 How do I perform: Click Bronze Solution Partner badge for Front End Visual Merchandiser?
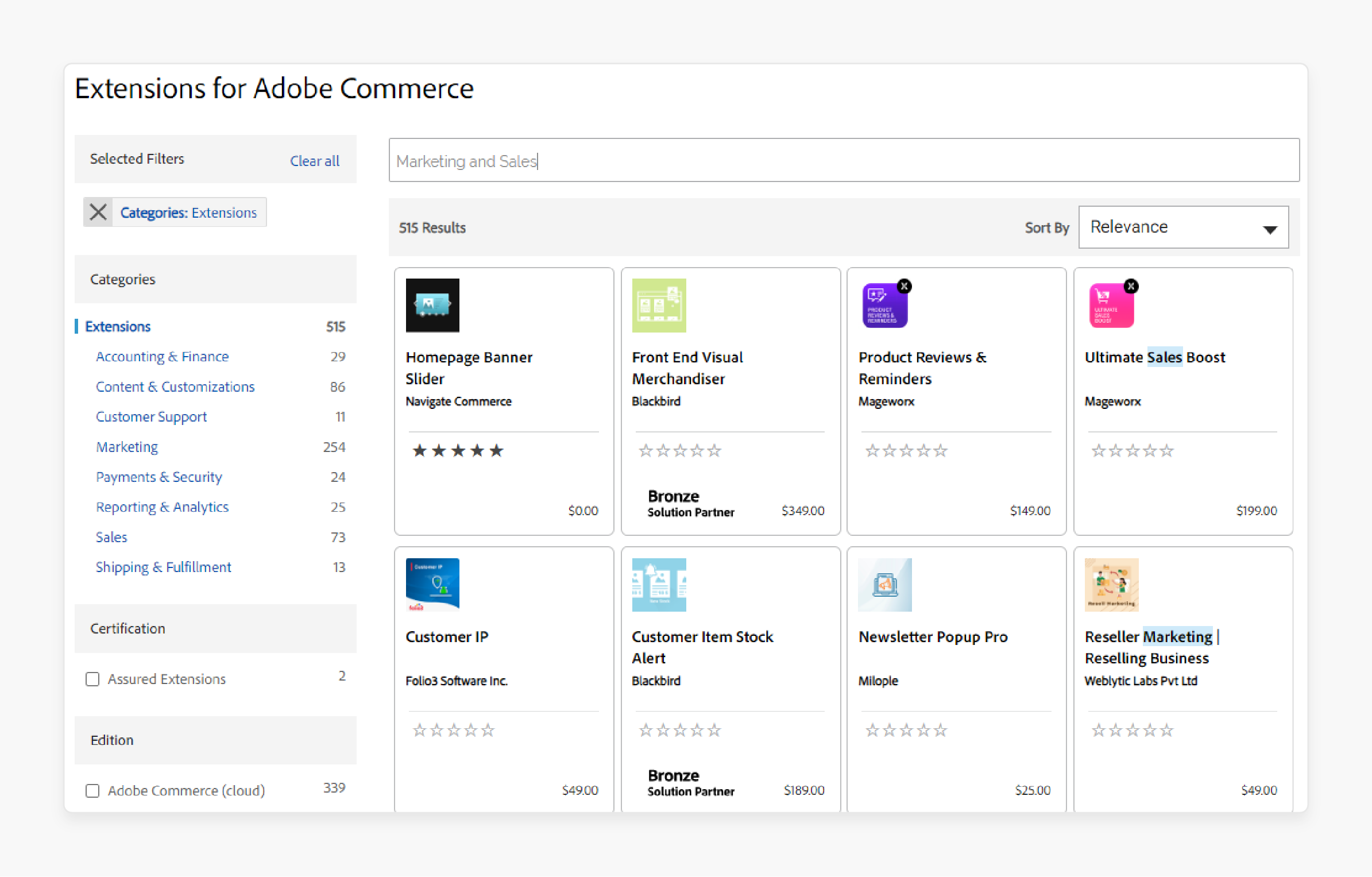point(691,503)
